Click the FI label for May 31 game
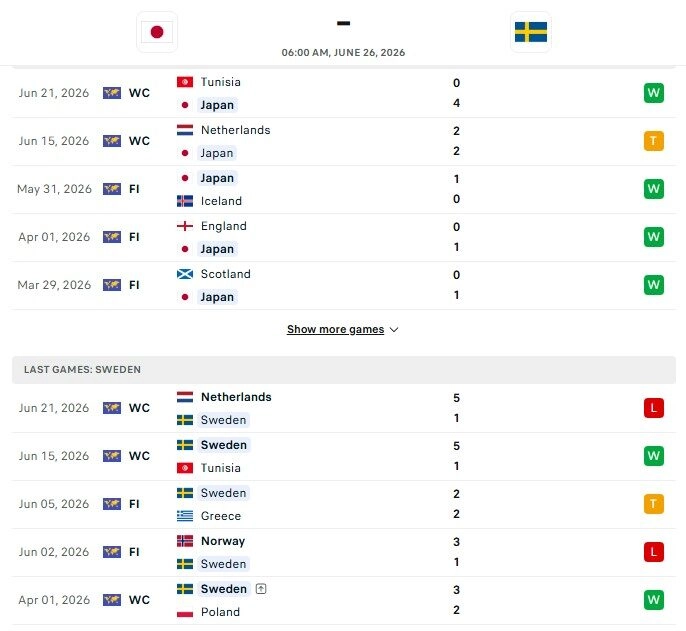Image resolution: width=686 pixels, height=631 pixels. 134,189
